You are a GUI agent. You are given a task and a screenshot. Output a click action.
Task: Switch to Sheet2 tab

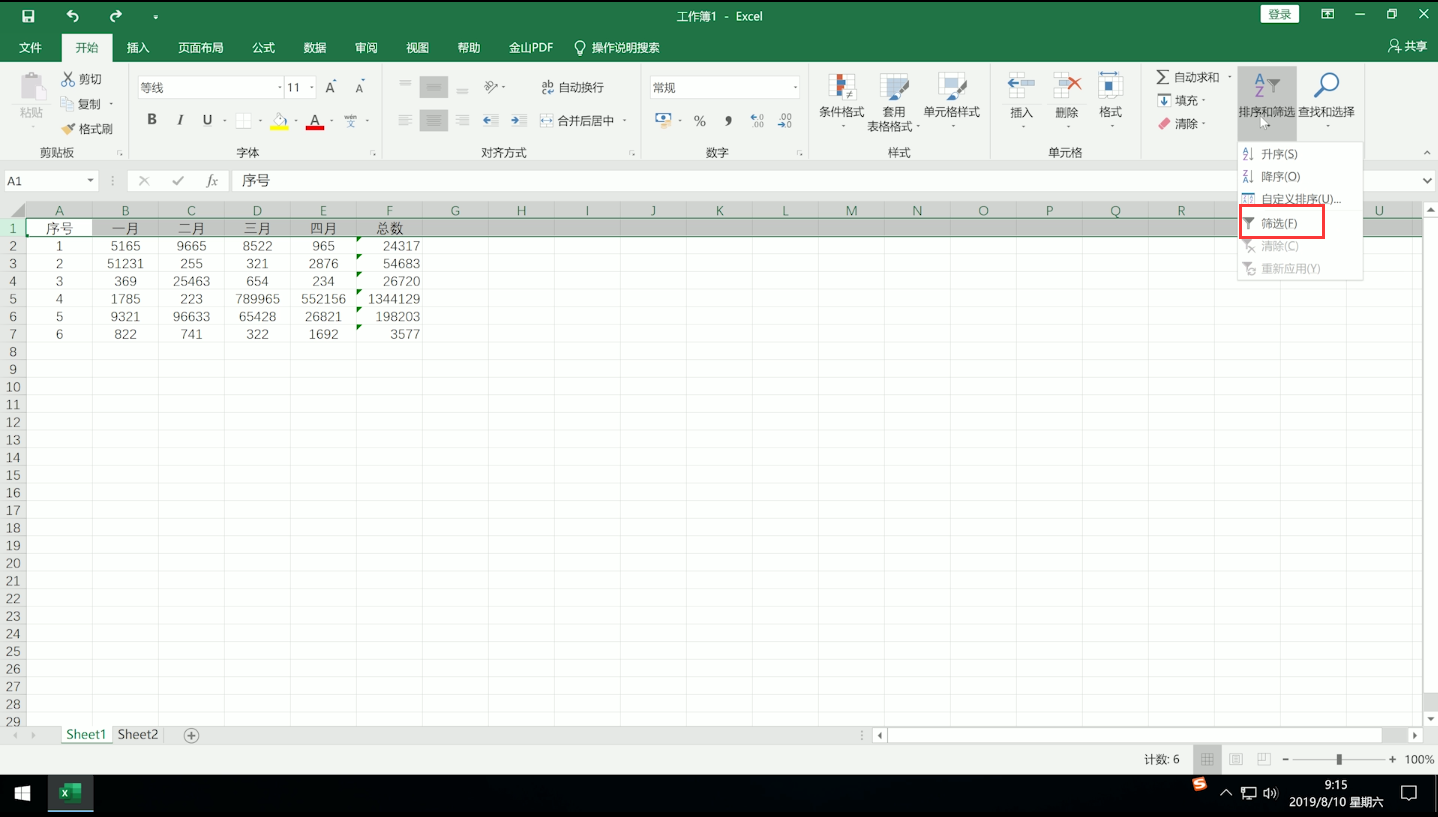pyautogui.click(x=138, y=735)
